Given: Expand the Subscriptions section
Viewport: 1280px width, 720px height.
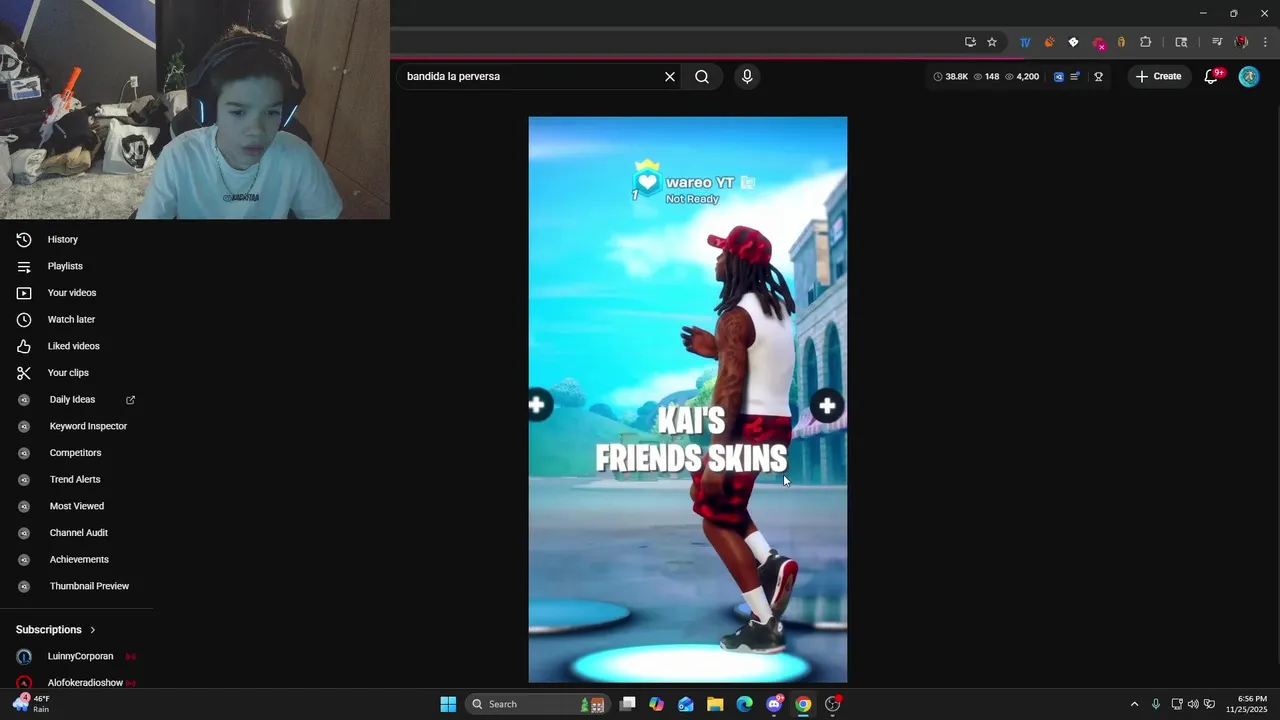Looking at the screenshot, I should click(56, 630).
